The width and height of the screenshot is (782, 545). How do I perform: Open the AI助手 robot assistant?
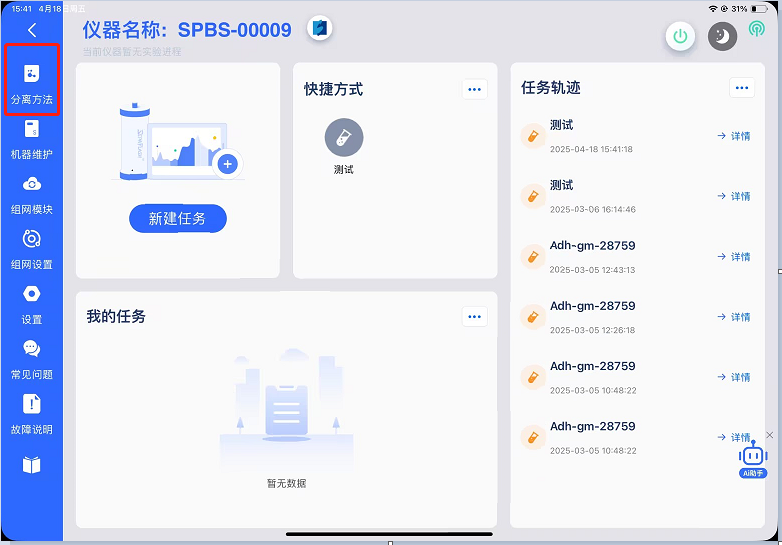(752, 459)
